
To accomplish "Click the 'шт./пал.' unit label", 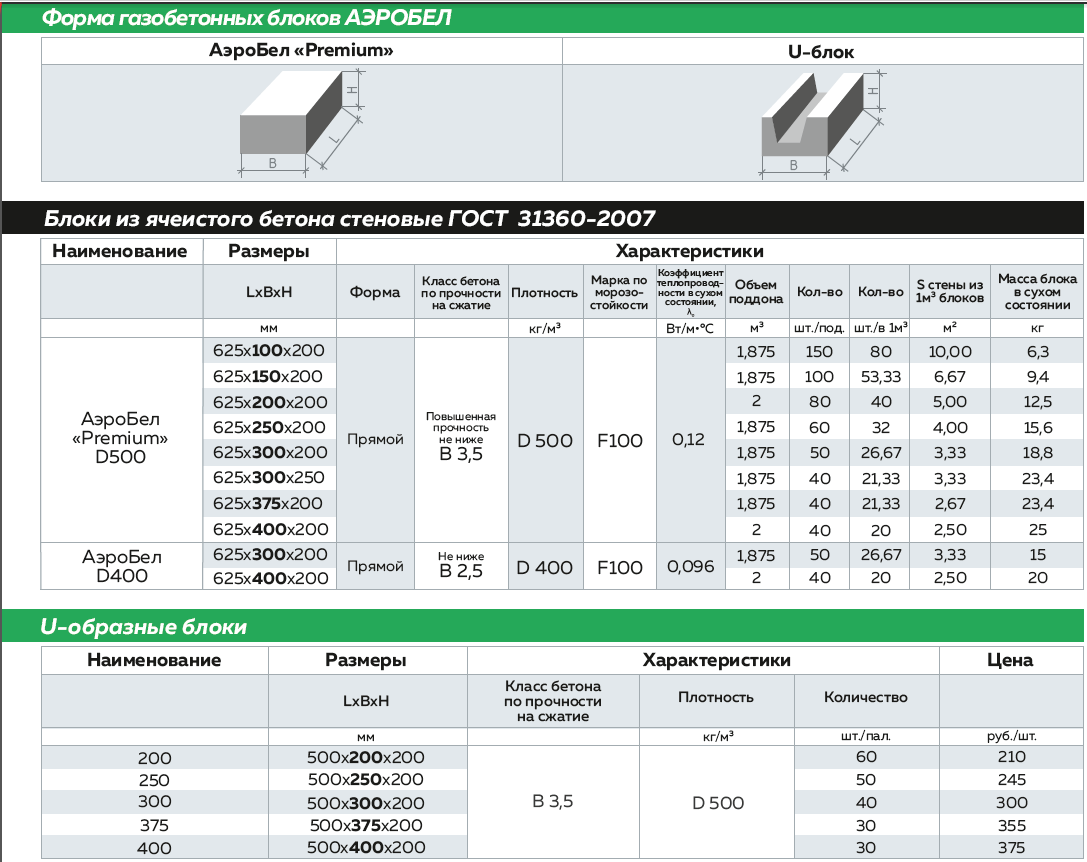I will click(x=865, y=736).
